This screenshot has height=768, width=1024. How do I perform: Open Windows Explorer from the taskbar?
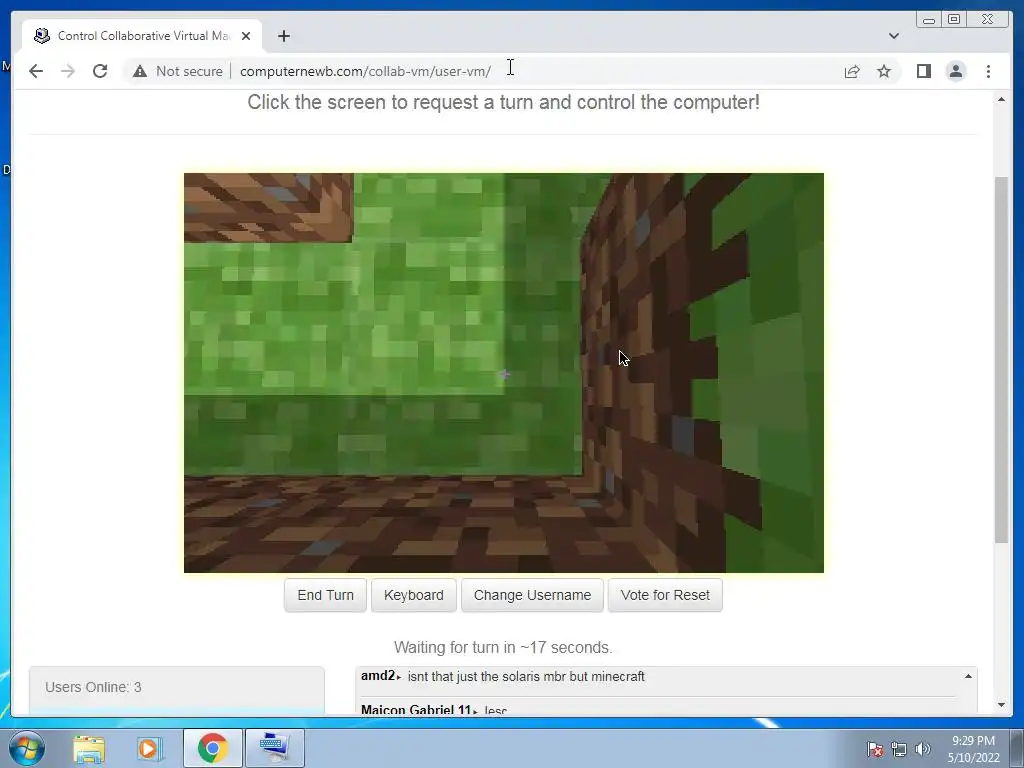click(89, 748)
